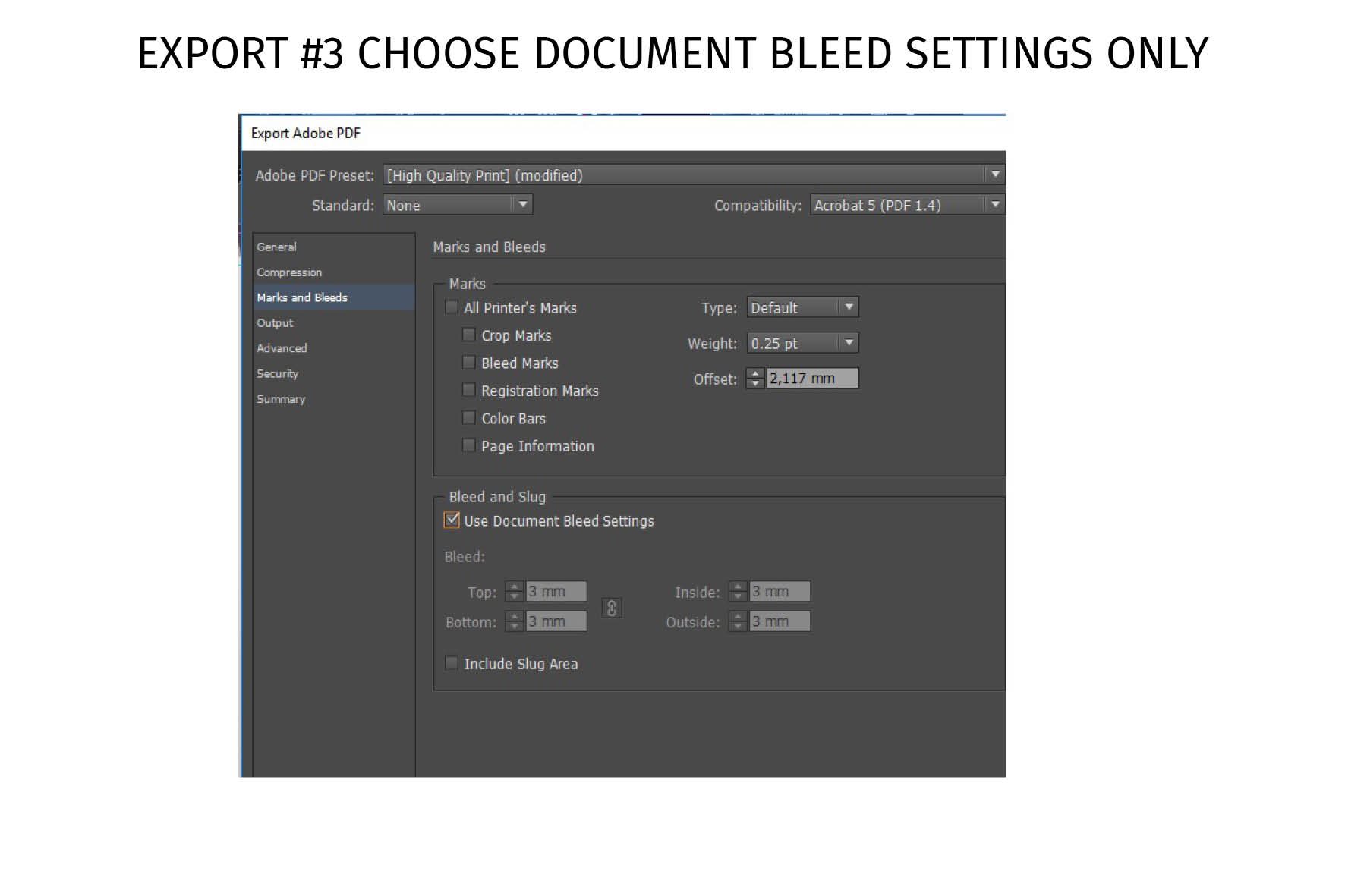Image resolution: width=1345 pixels, height=896 pixels.
Task: Turn on Bleed Marks checkbox
Action: pos(469,363)
